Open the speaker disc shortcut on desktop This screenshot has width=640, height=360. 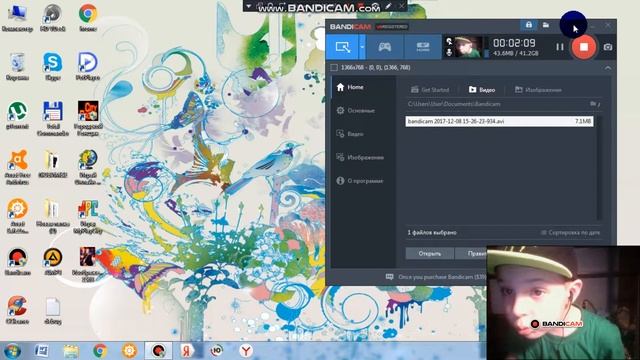(x=53, y=18)
